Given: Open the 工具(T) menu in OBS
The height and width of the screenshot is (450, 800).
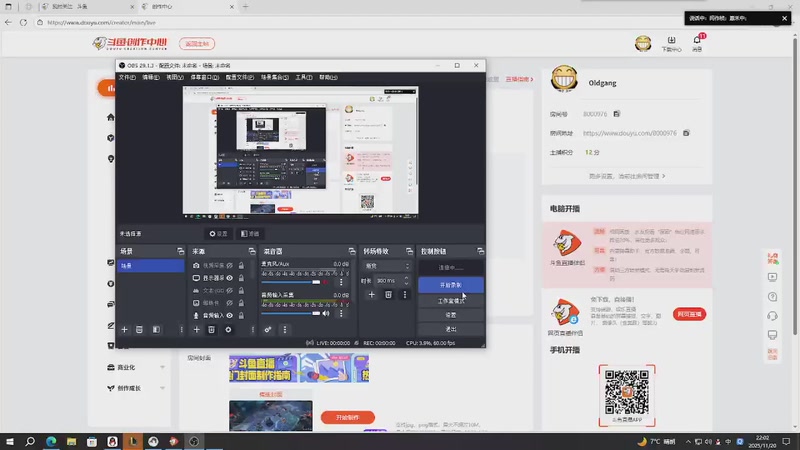Looking at the screenshot, I should tap(304, 78).
